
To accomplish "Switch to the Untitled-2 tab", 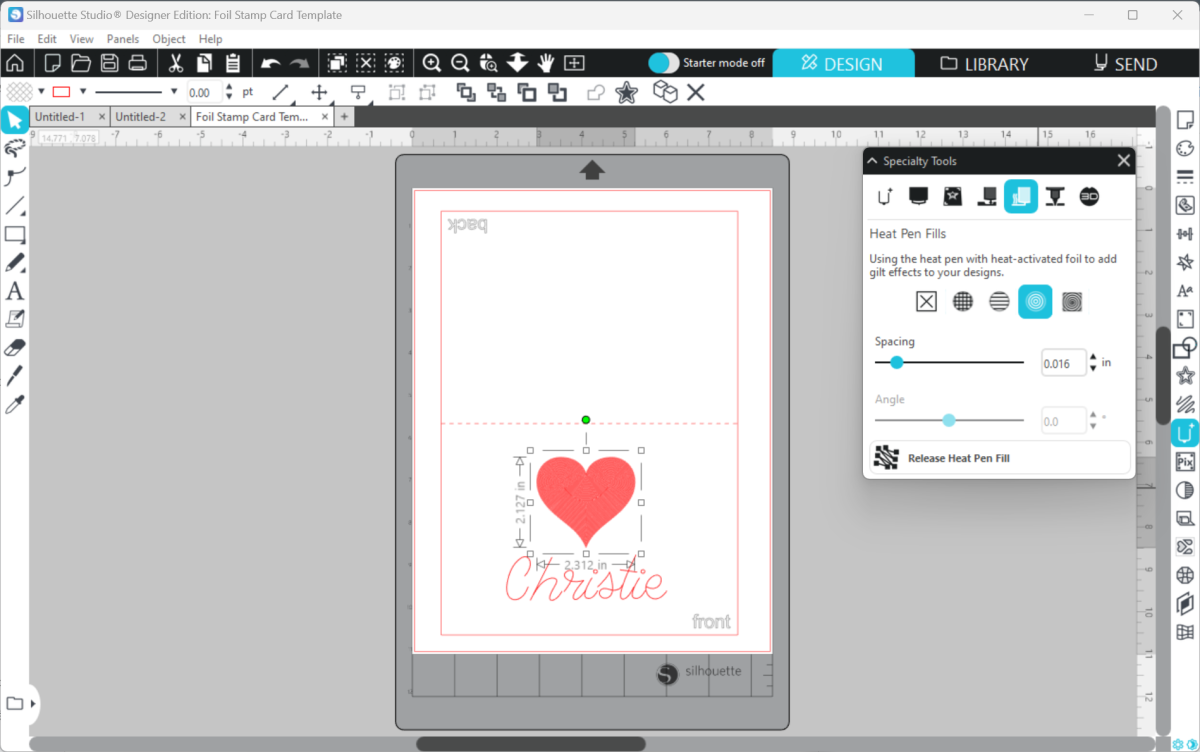I will coord(141,117).
